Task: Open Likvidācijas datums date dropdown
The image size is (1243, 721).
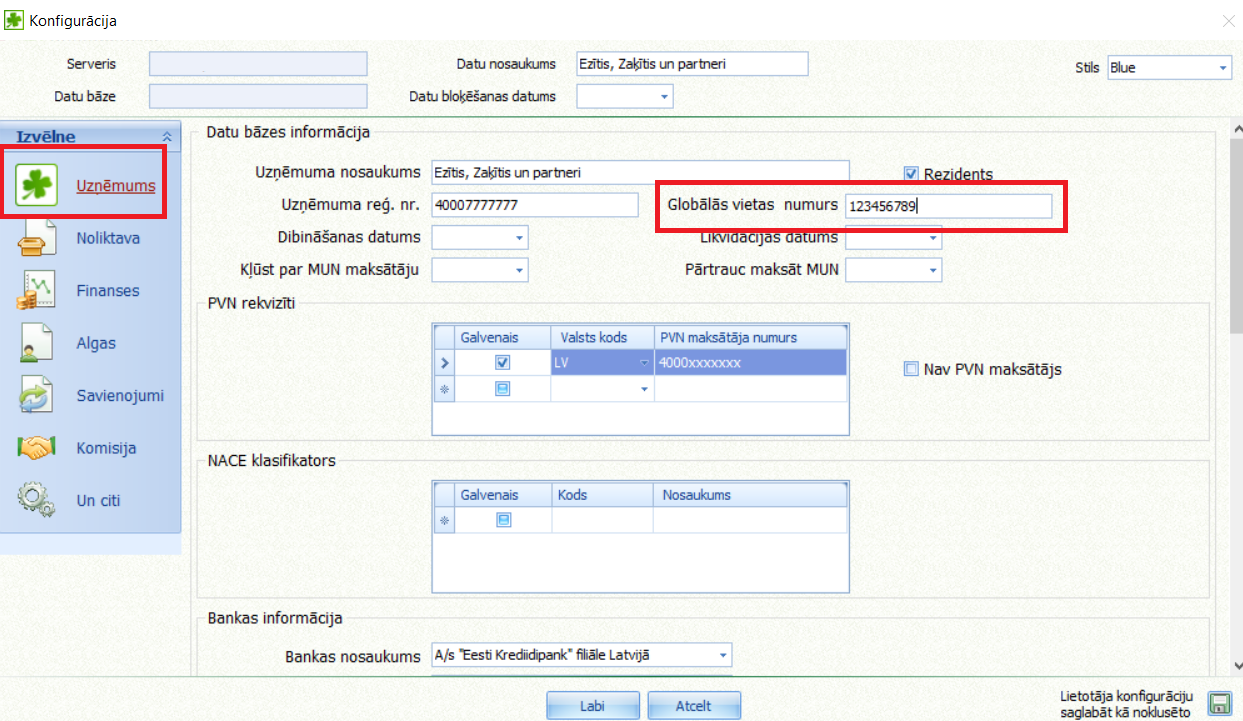Action: click(x=933, y=238)
